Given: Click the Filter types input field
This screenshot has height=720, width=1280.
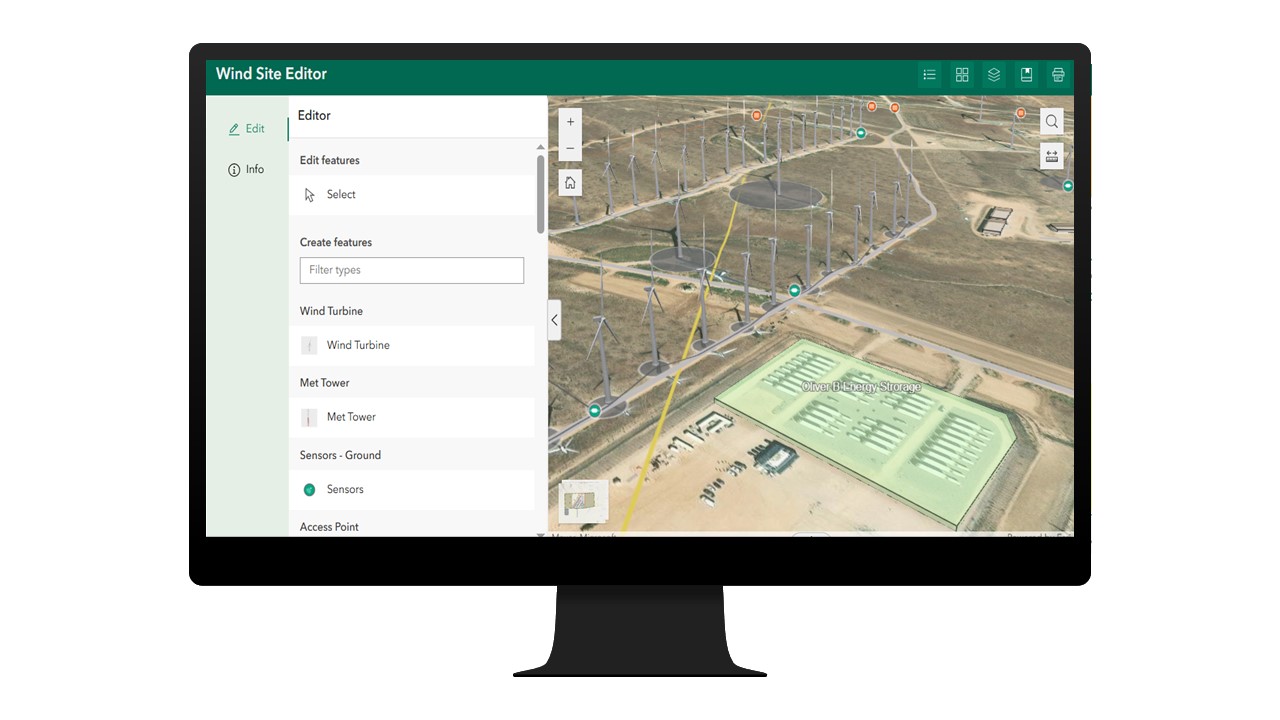Looking at the screenshot, I should [411, 270].
